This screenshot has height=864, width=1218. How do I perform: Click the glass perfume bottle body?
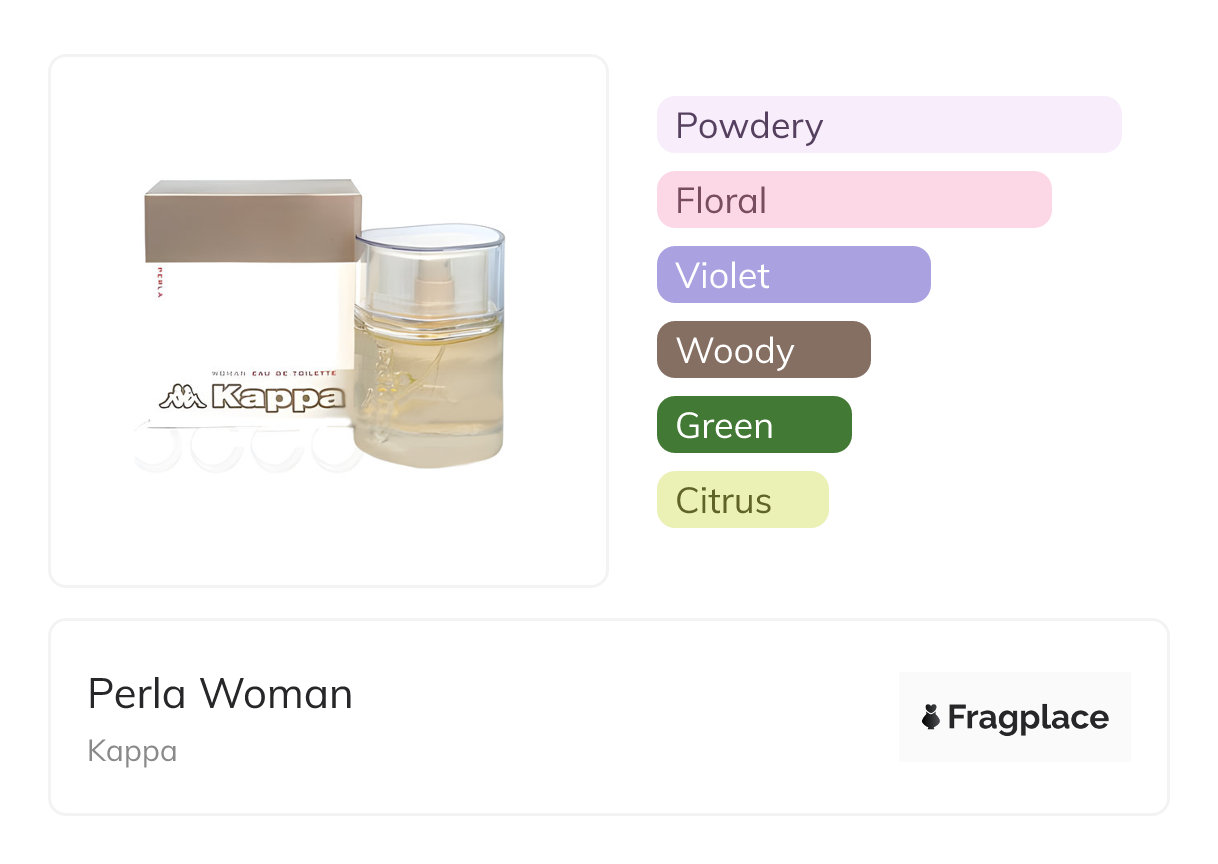[x=429, y=400]
